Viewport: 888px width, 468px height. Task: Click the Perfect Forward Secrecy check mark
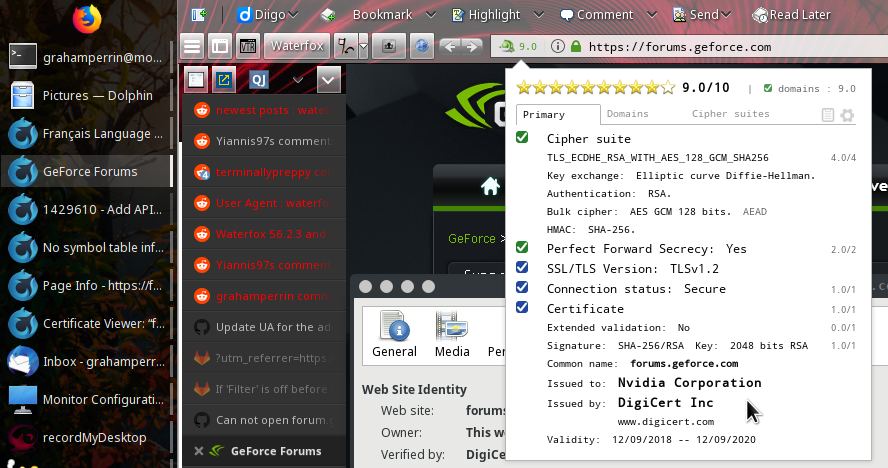click(522, 248)
